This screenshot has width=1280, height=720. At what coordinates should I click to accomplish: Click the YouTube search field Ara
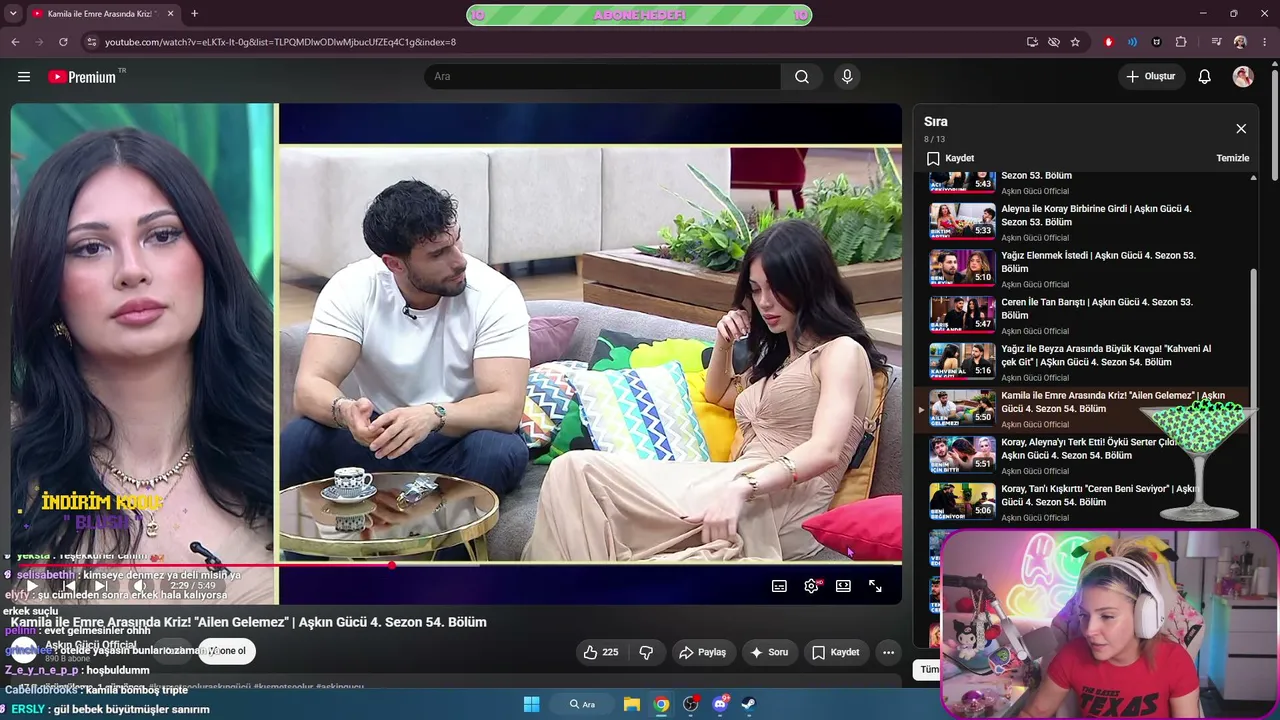602,77
